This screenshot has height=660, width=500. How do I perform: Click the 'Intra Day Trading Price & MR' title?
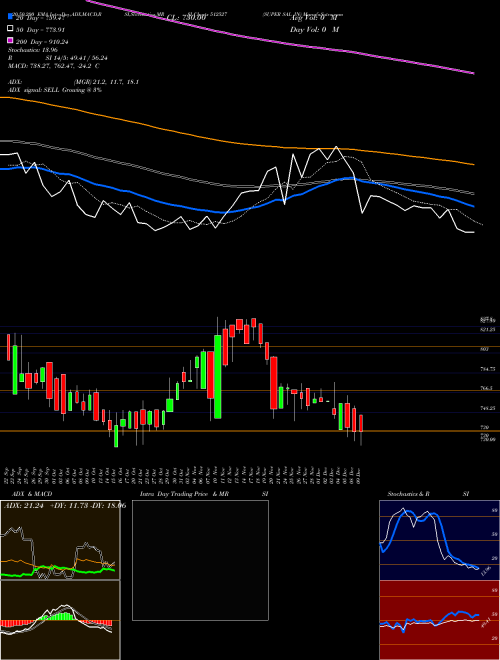184,494
